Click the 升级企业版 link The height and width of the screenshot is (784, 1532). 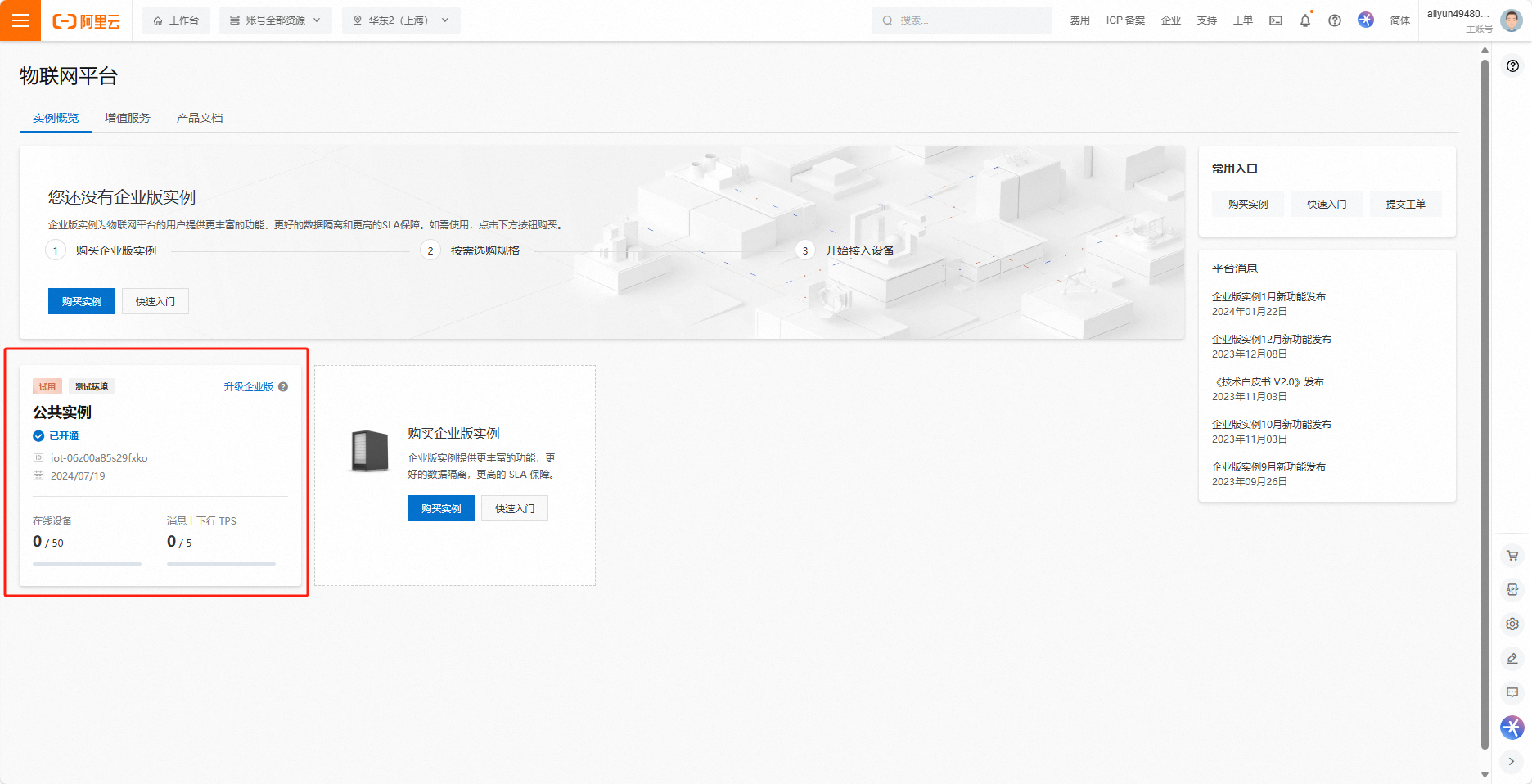tap(248, 387)
